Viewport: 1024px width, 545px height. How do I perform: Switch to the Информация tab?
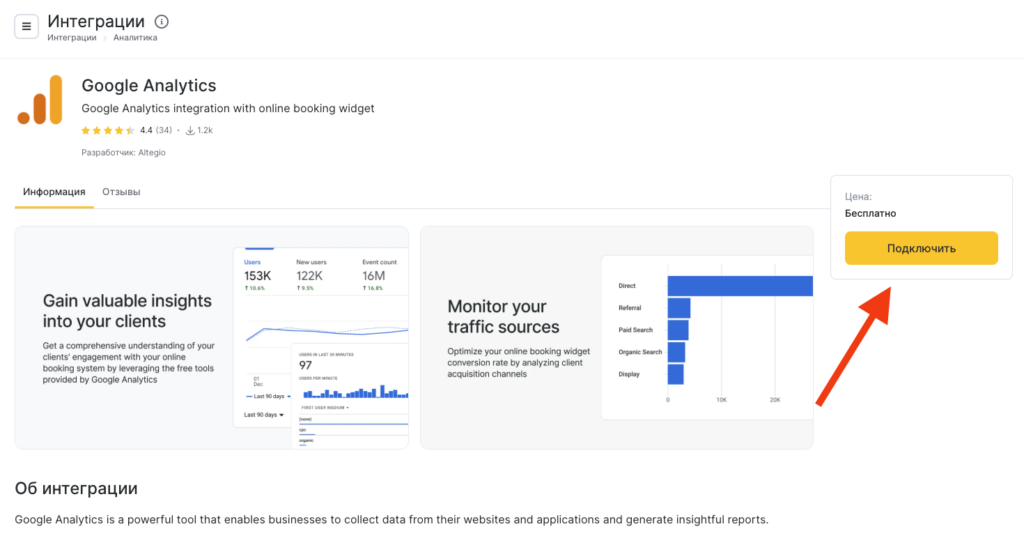pyautogui.click(x=54, y=192)
